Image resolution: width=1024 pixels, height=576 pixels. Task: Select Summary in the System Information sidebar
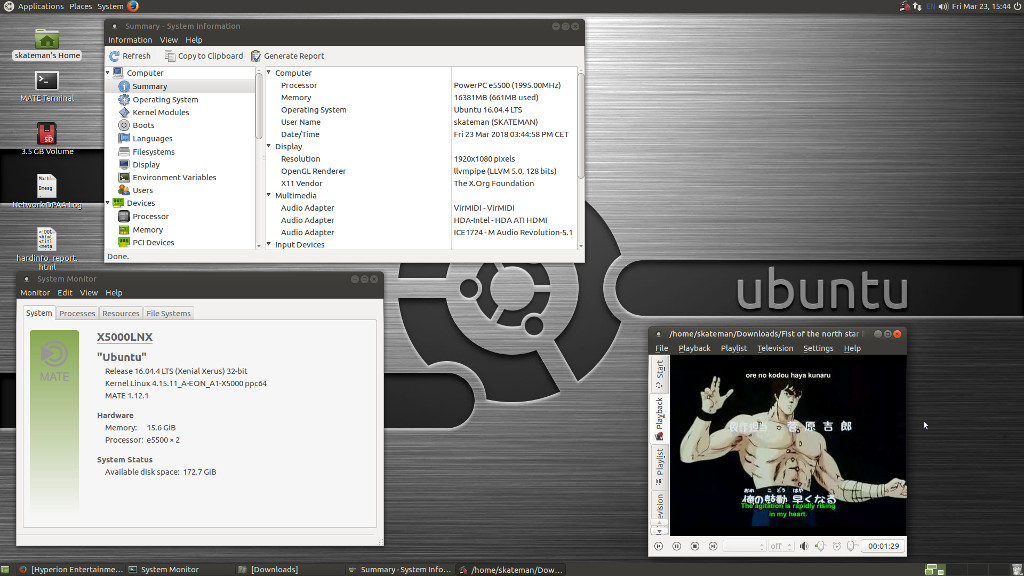(x=150, y=86)
